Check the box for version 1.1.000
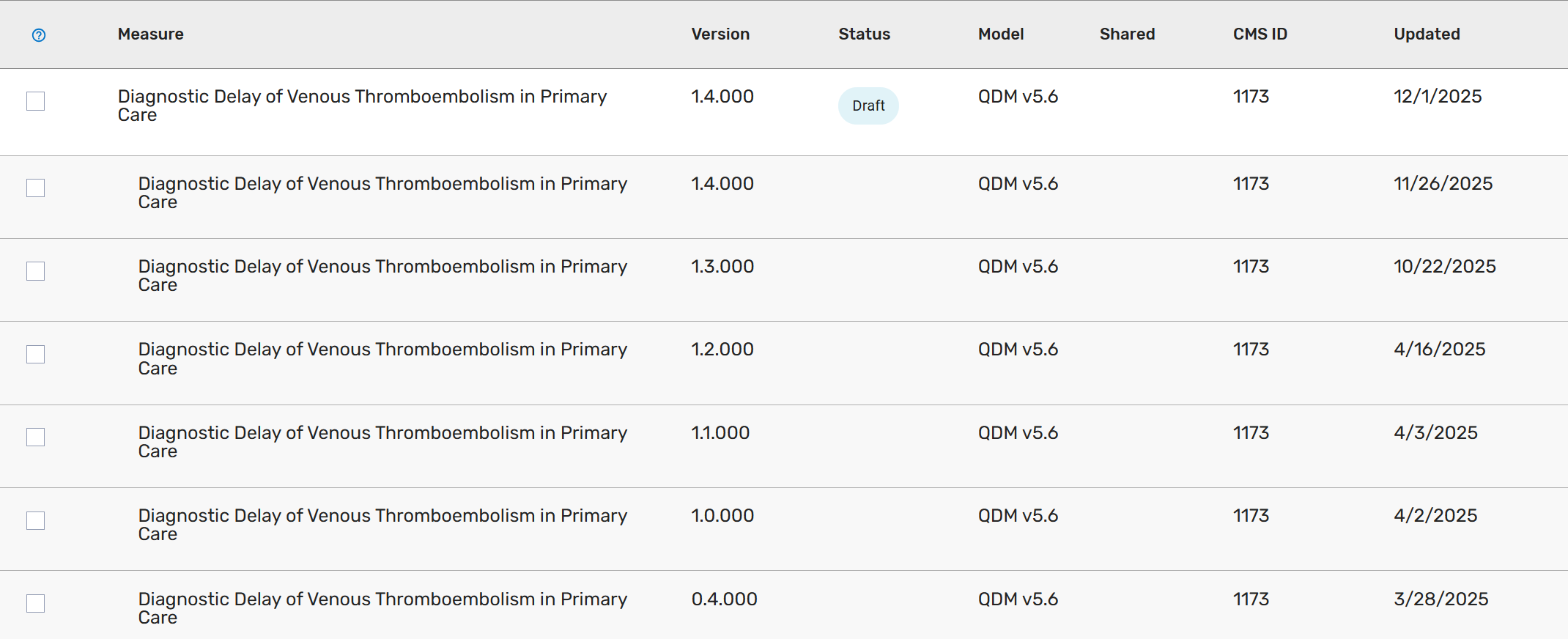Viewport: 1568px width, 639px height. pyautogui.click(x=35, y=437)
